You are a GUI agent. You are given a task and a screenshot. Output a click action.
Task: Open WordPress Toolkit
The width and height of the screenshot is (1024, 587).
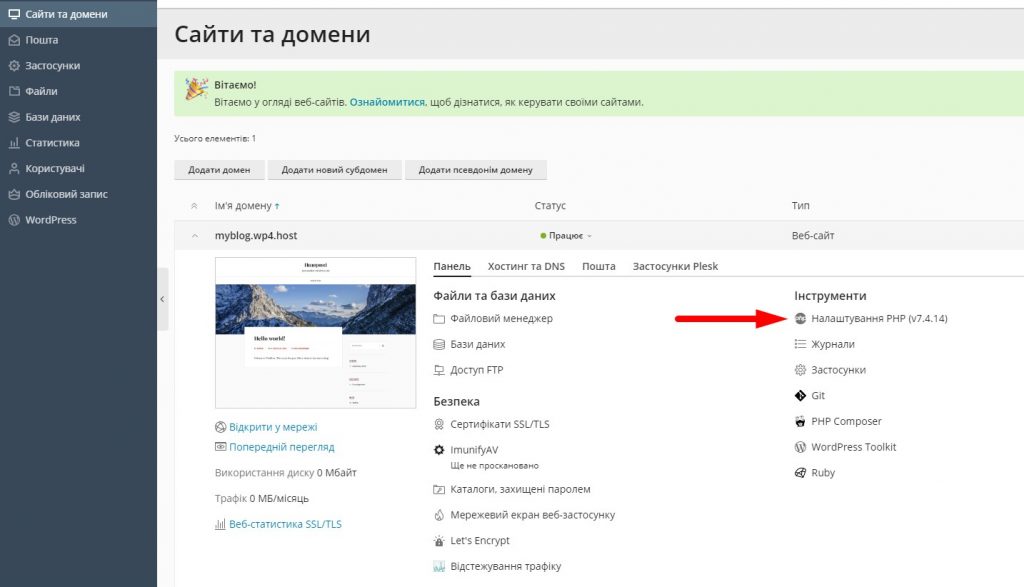coord(854,447)
